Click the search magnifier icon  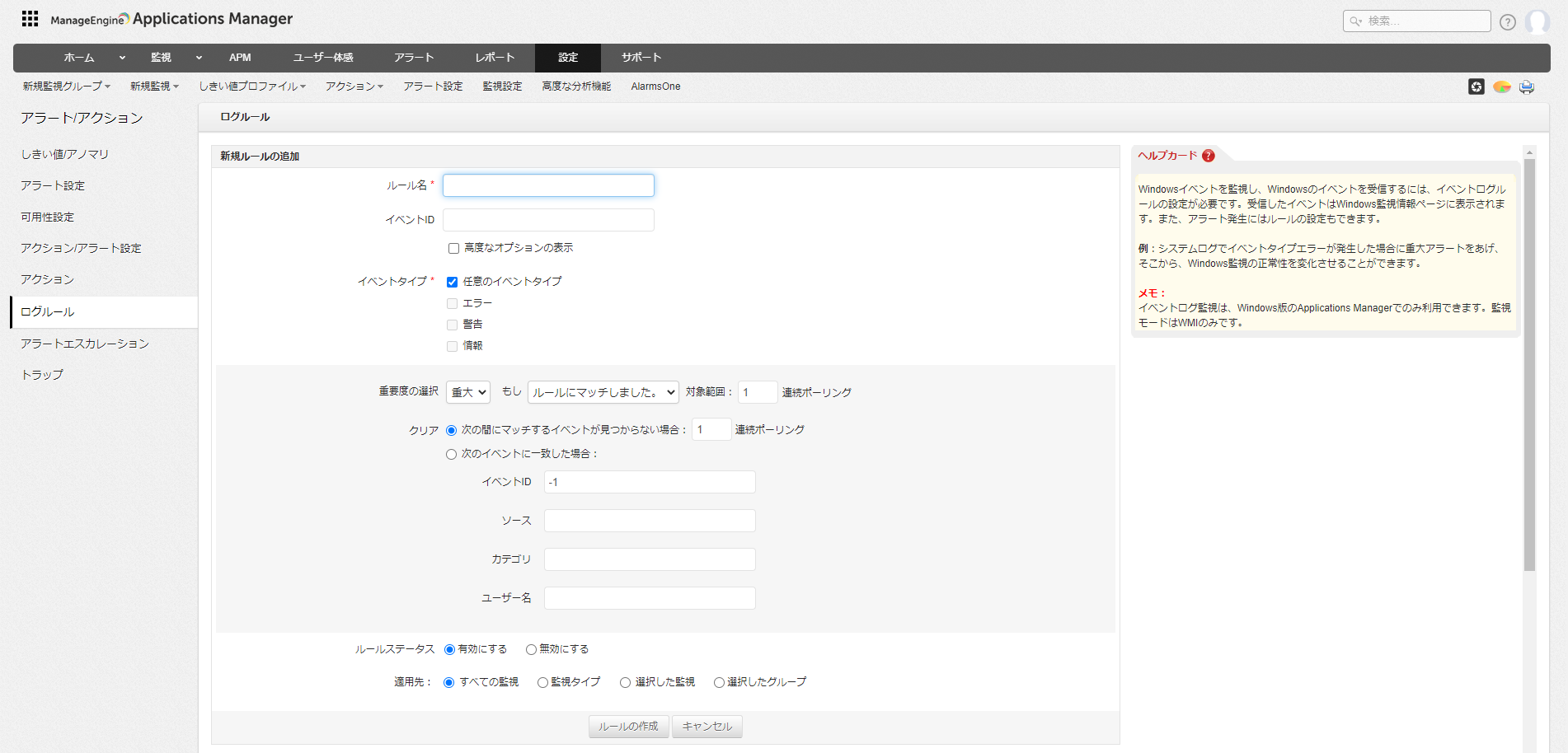pos(1355,21)
